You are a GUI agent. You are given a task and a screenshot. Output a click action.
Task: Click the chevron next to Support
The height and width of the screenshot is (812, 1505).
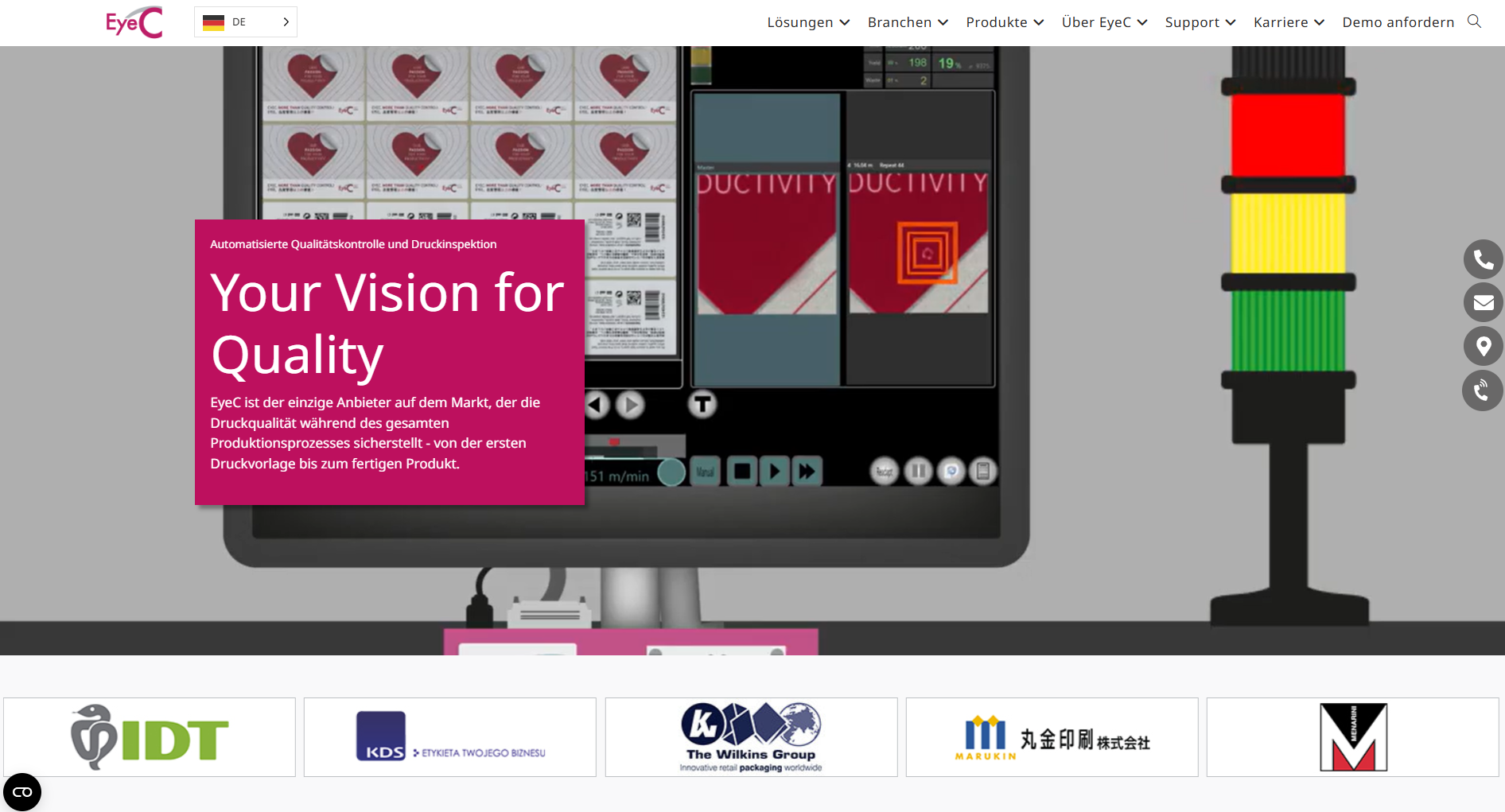[1231, 23]
